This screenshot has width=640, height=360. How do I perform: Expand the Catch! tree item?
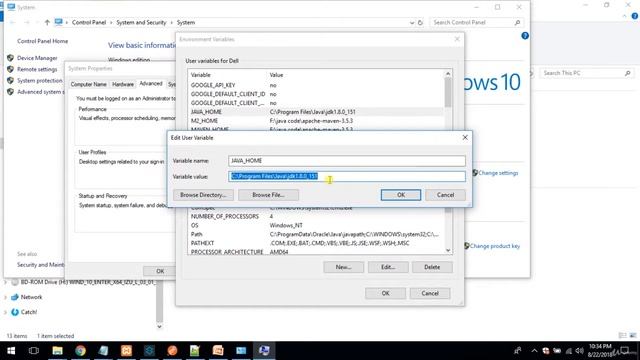(5, 313)
